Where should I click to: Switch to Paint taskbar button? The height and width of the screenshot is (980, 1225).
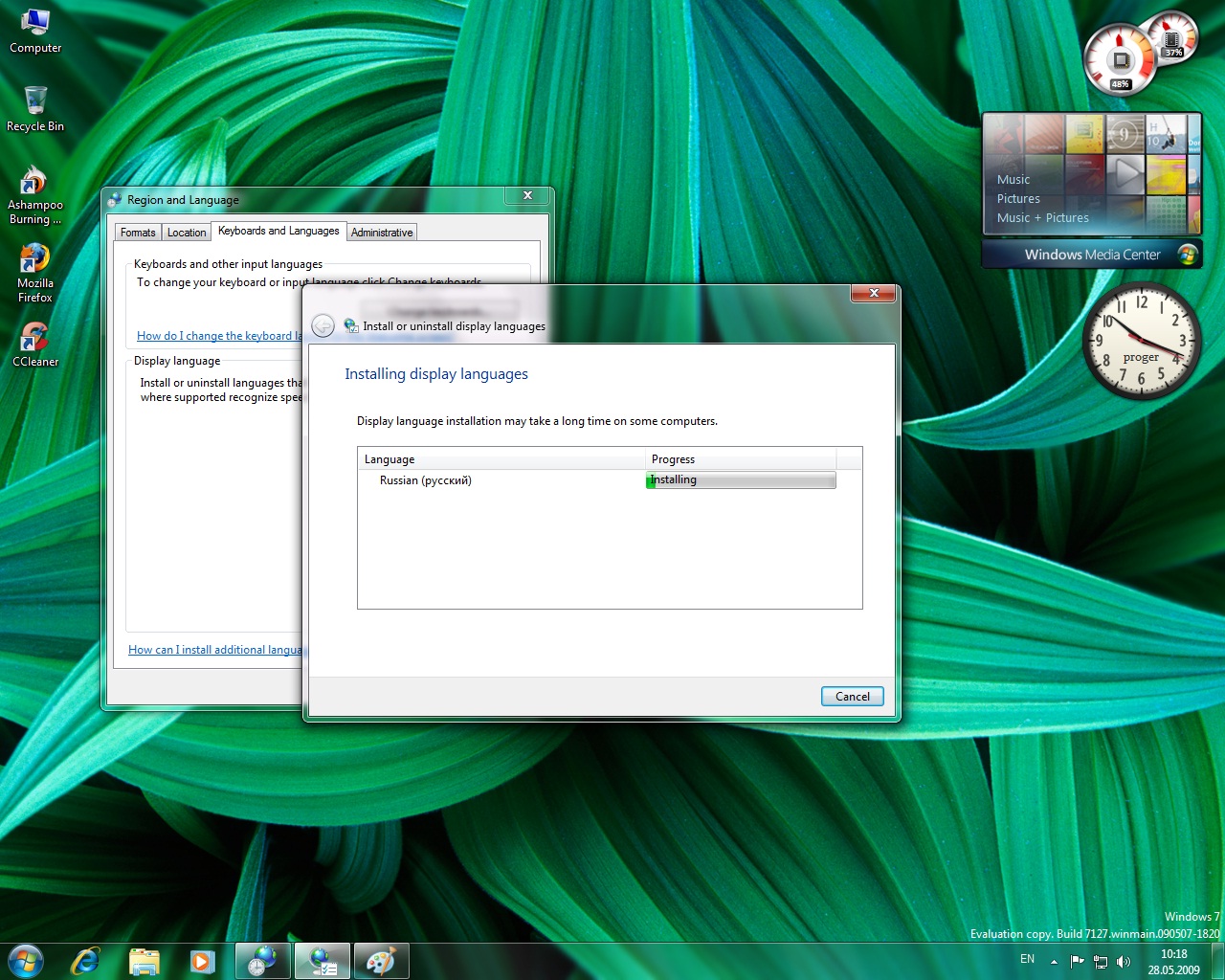[381, 961]
